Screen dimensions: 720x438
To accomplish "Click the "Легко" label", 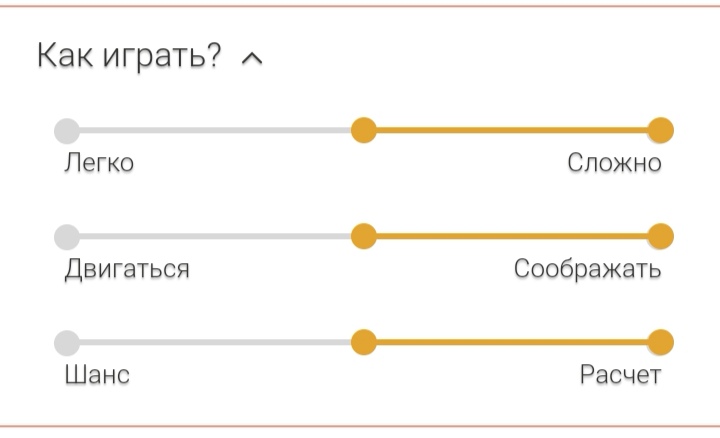I will 98,163.
